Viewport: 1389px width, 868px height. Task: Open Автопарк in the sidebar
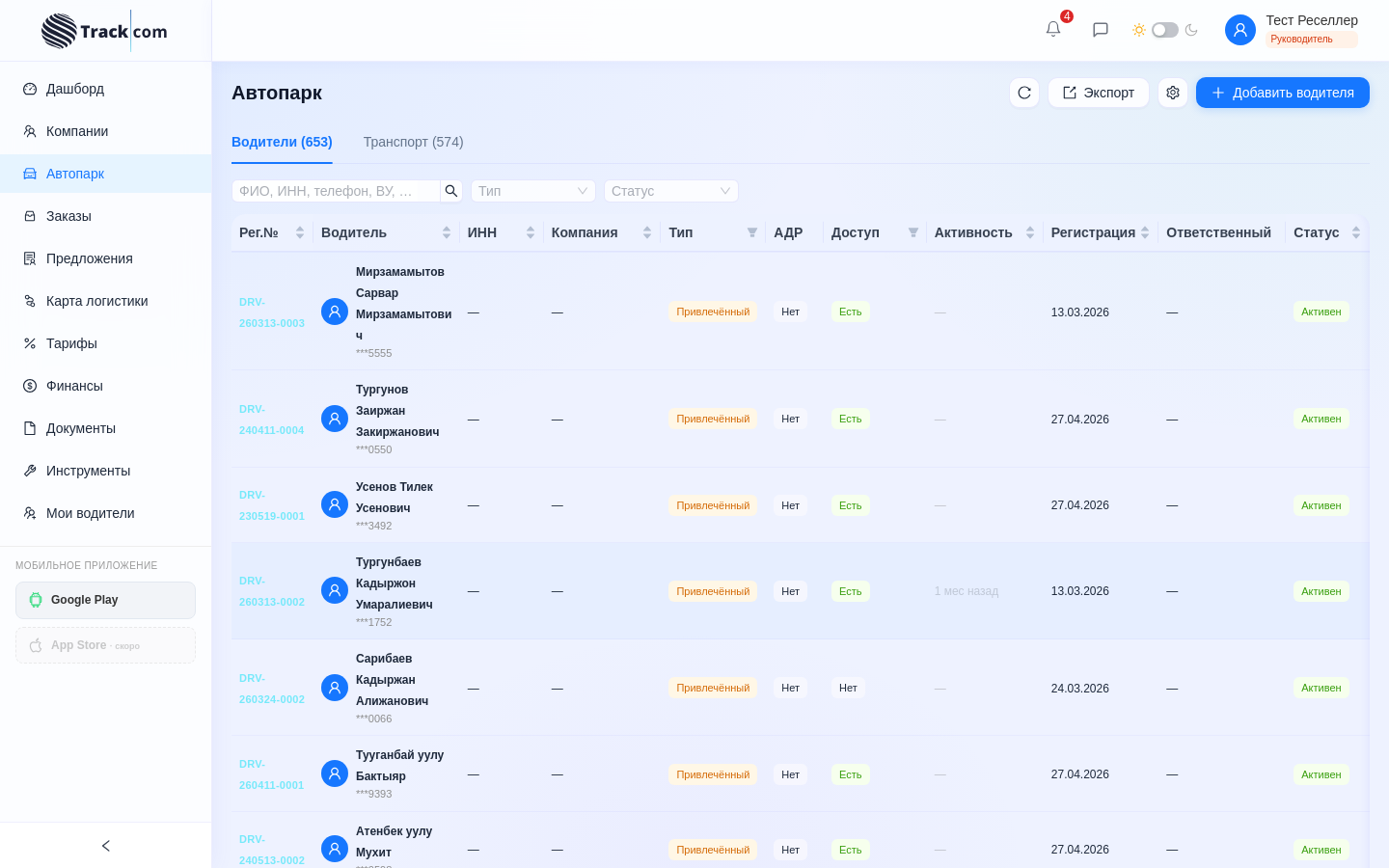[105, 174]
